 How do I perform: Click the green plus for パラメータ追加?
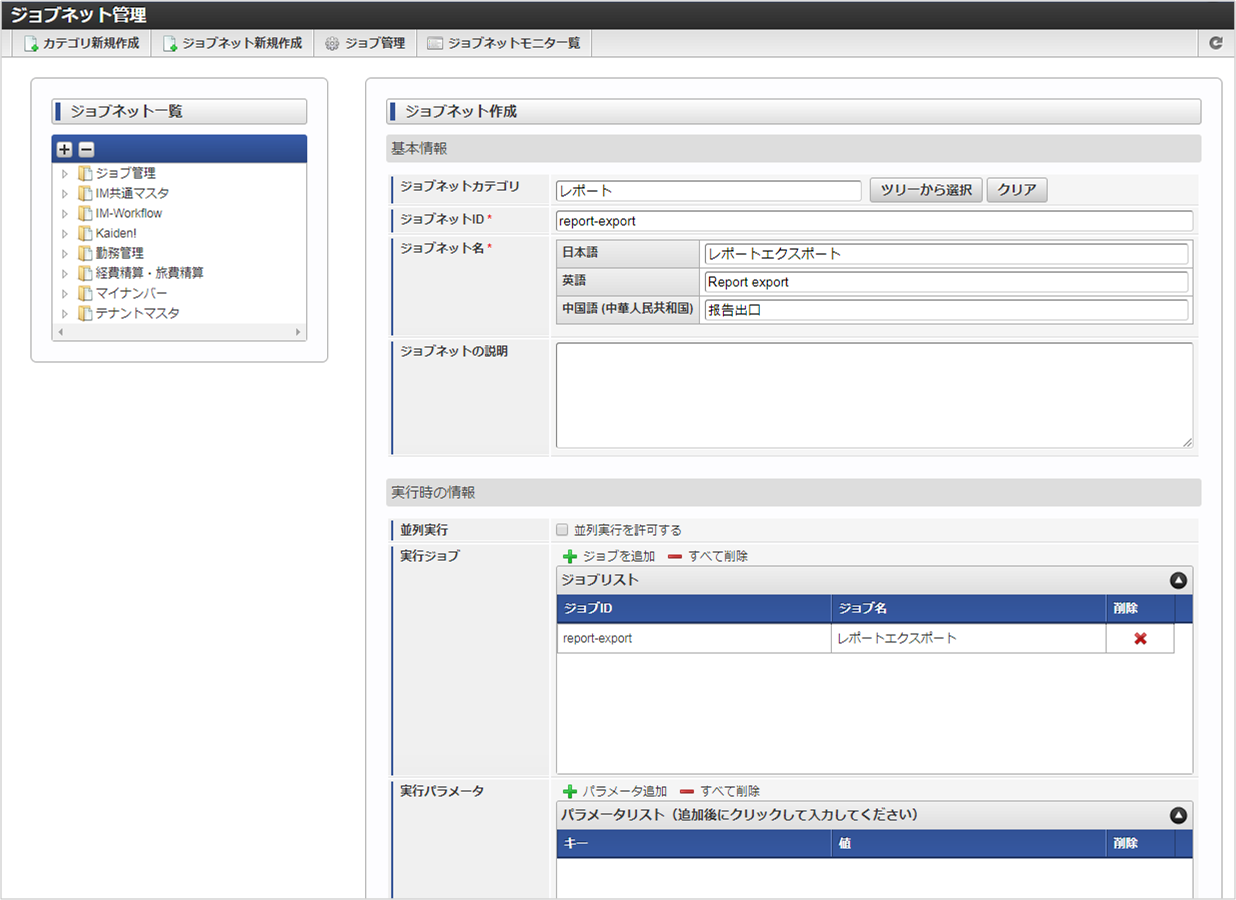[x=570, y=791]
